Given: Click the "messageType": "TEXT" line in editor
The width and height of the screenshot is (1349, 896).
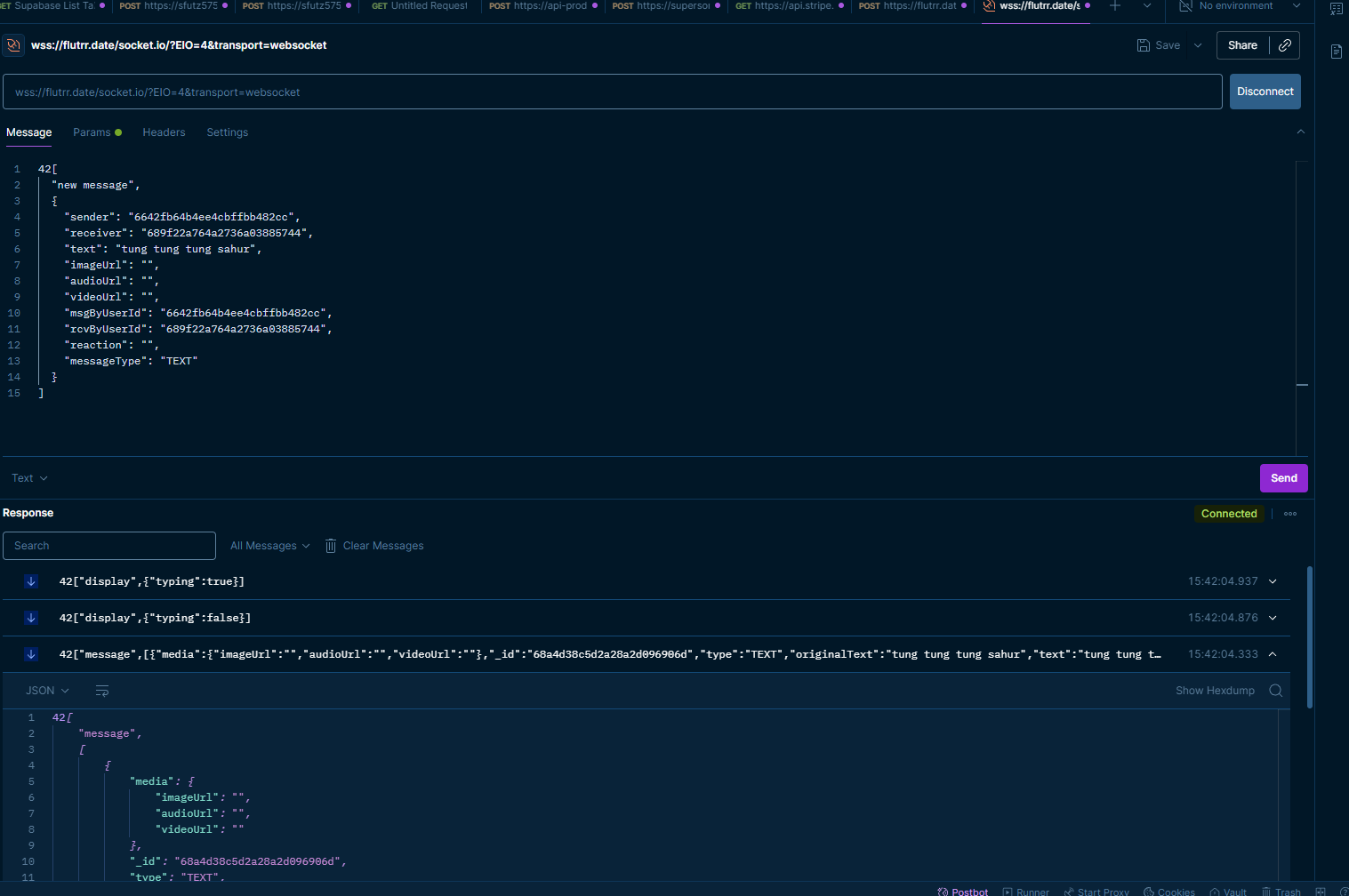Looking at the screenshot, I should 131,361.
